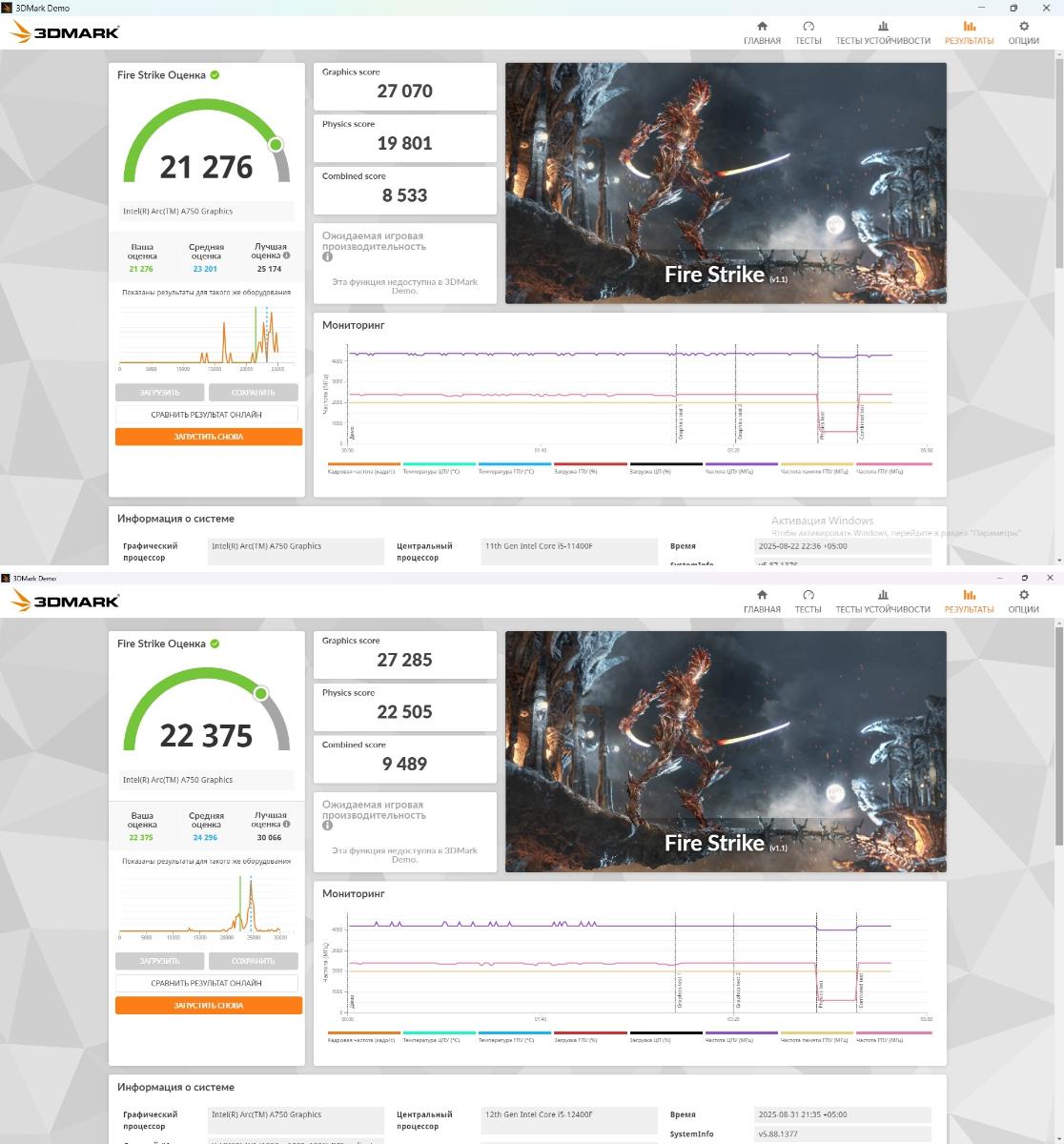Click 3DMark Demo title bar icon, upper window
1064x1144 pixels.
point(8,8)
